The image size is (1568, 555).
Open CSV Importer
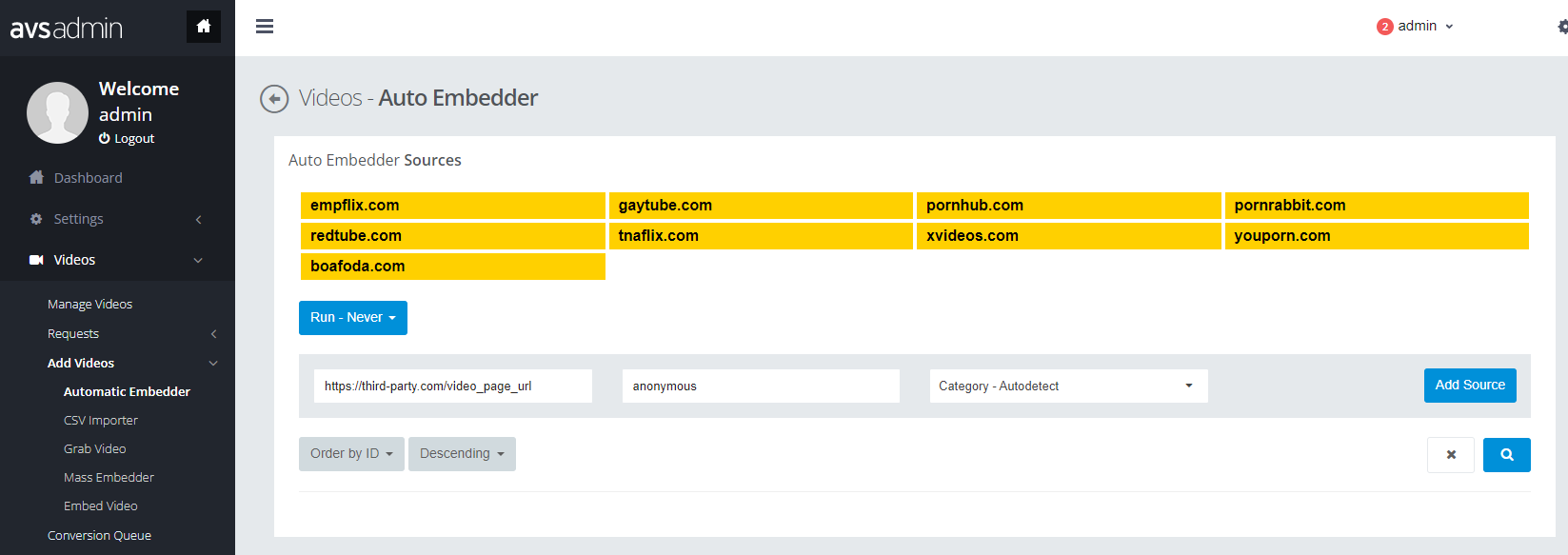click(101, 421)
